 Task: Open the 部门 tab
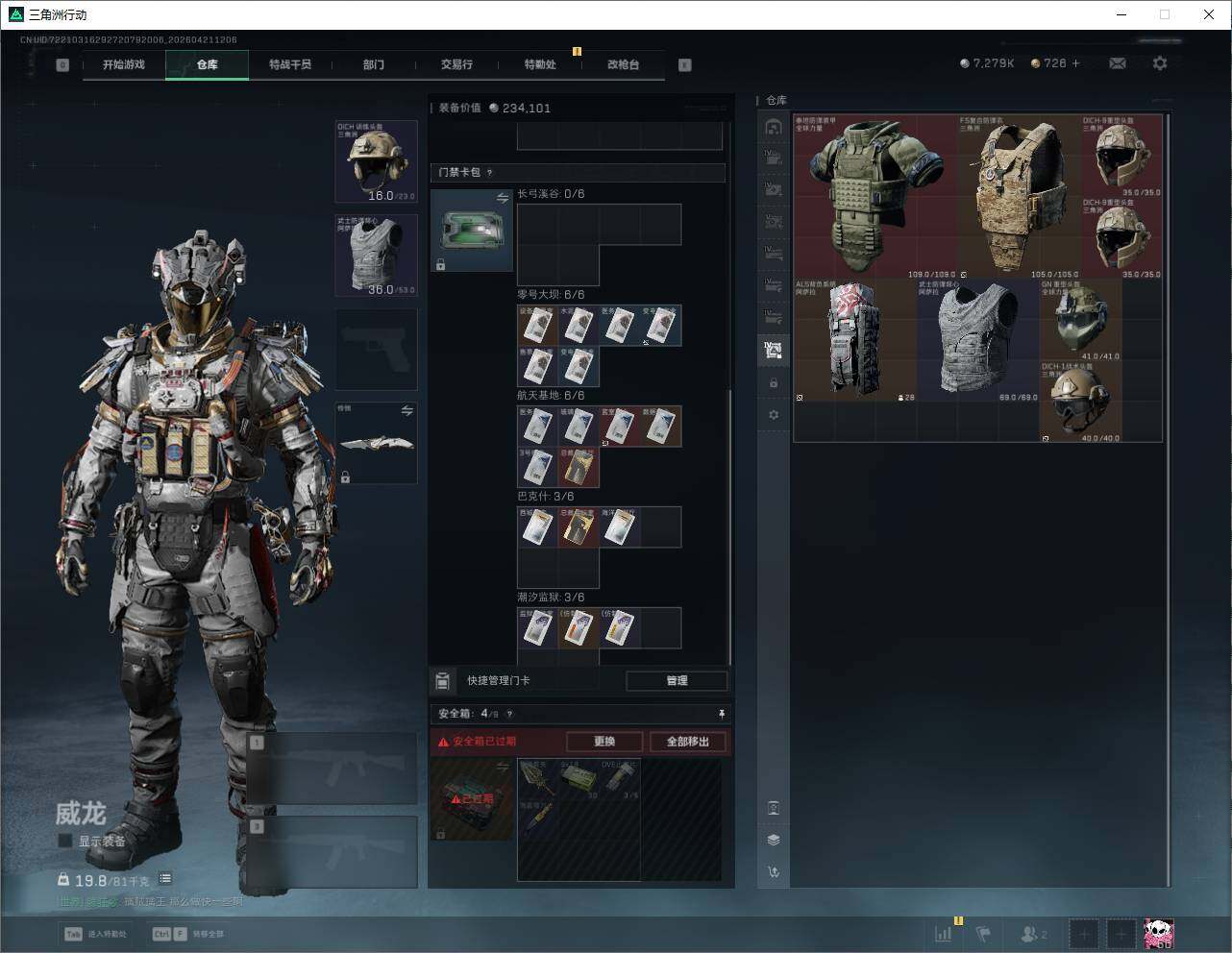374,64
